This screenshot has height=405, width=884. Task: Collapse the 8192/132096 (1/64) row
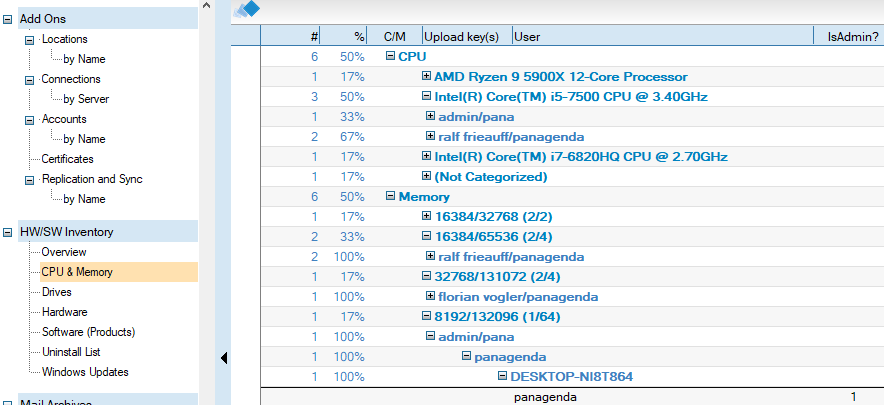pos(426,316)
